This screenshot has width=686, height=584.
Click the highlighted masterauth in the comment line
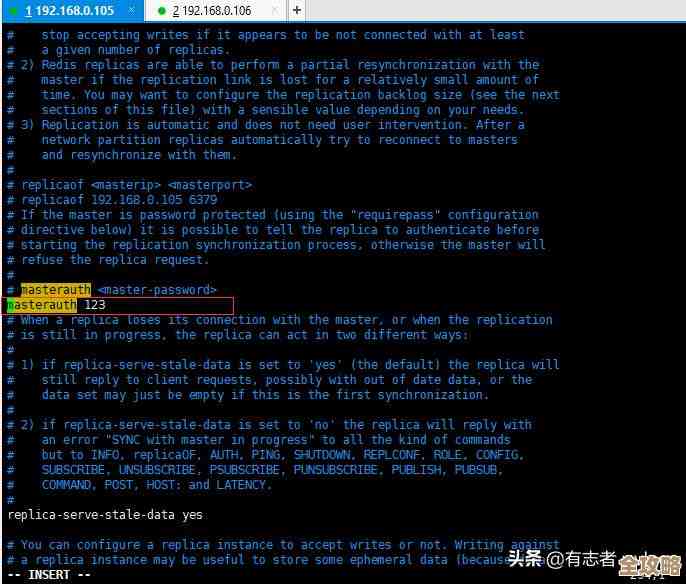tap(55, 290)
